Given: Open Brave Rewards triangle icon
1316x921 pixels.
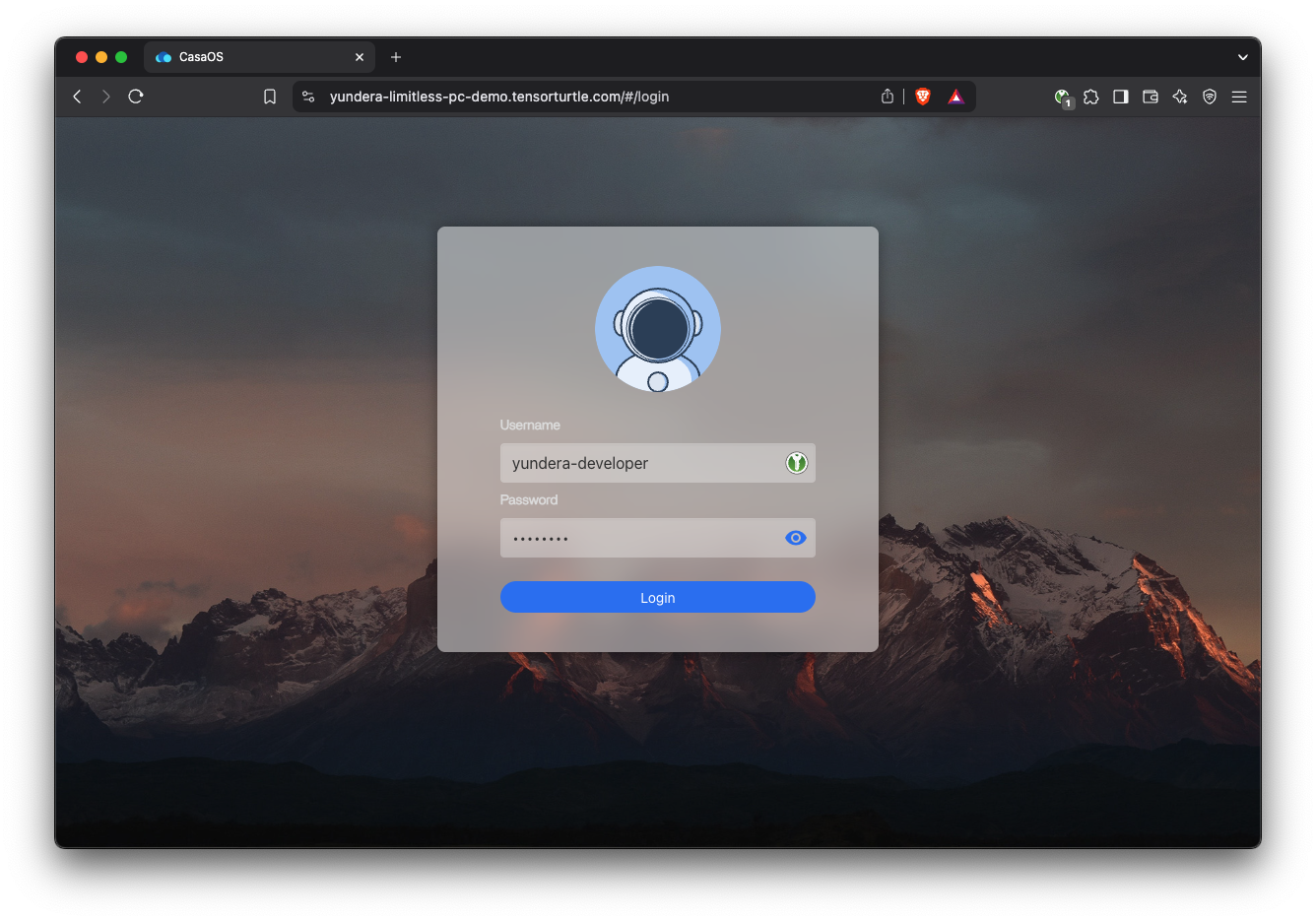Looking at the screenshot, I should (x=955, y=97).
